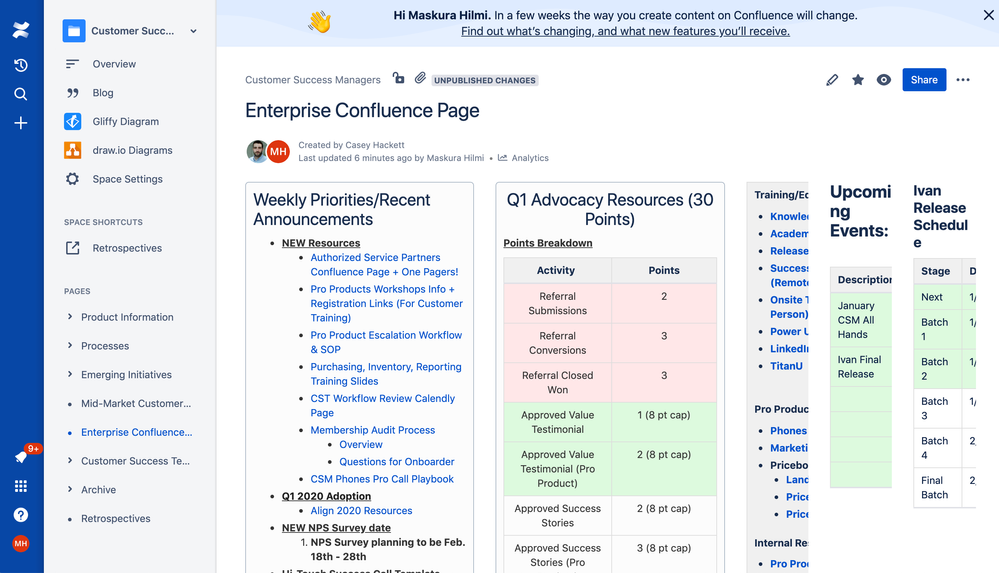The width and height of the screenshot is (999, 573).
Task: Open Retrospectives page in page tree
Action: pos(115,519)
